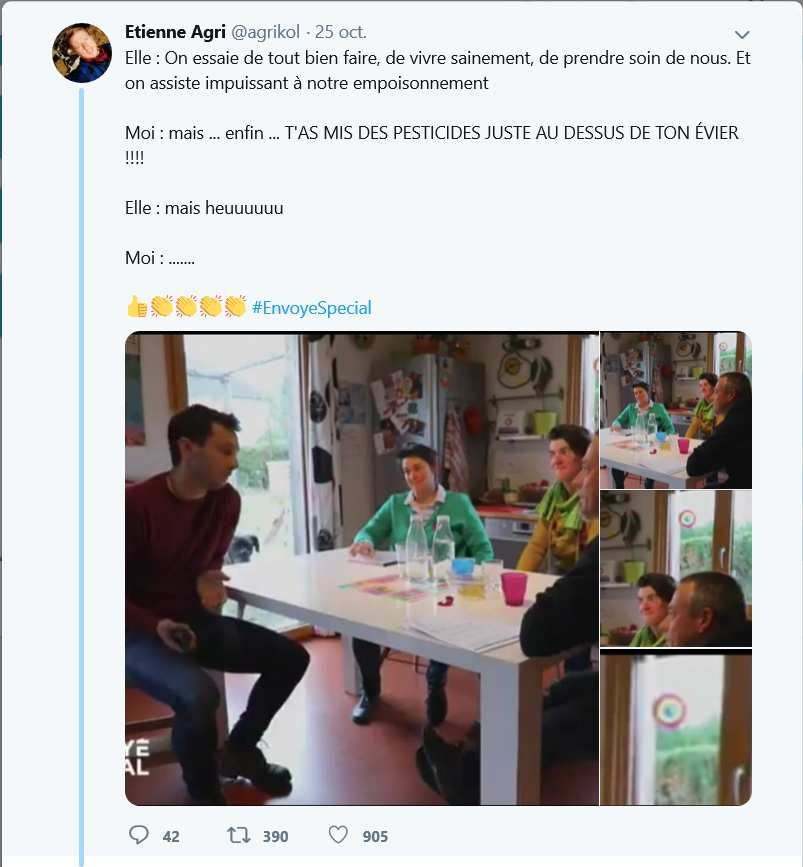Image resolution: width=803 pixels, height=867 pixels.
Task: Click the 390 retweets count
Action: tap(275, 836)
